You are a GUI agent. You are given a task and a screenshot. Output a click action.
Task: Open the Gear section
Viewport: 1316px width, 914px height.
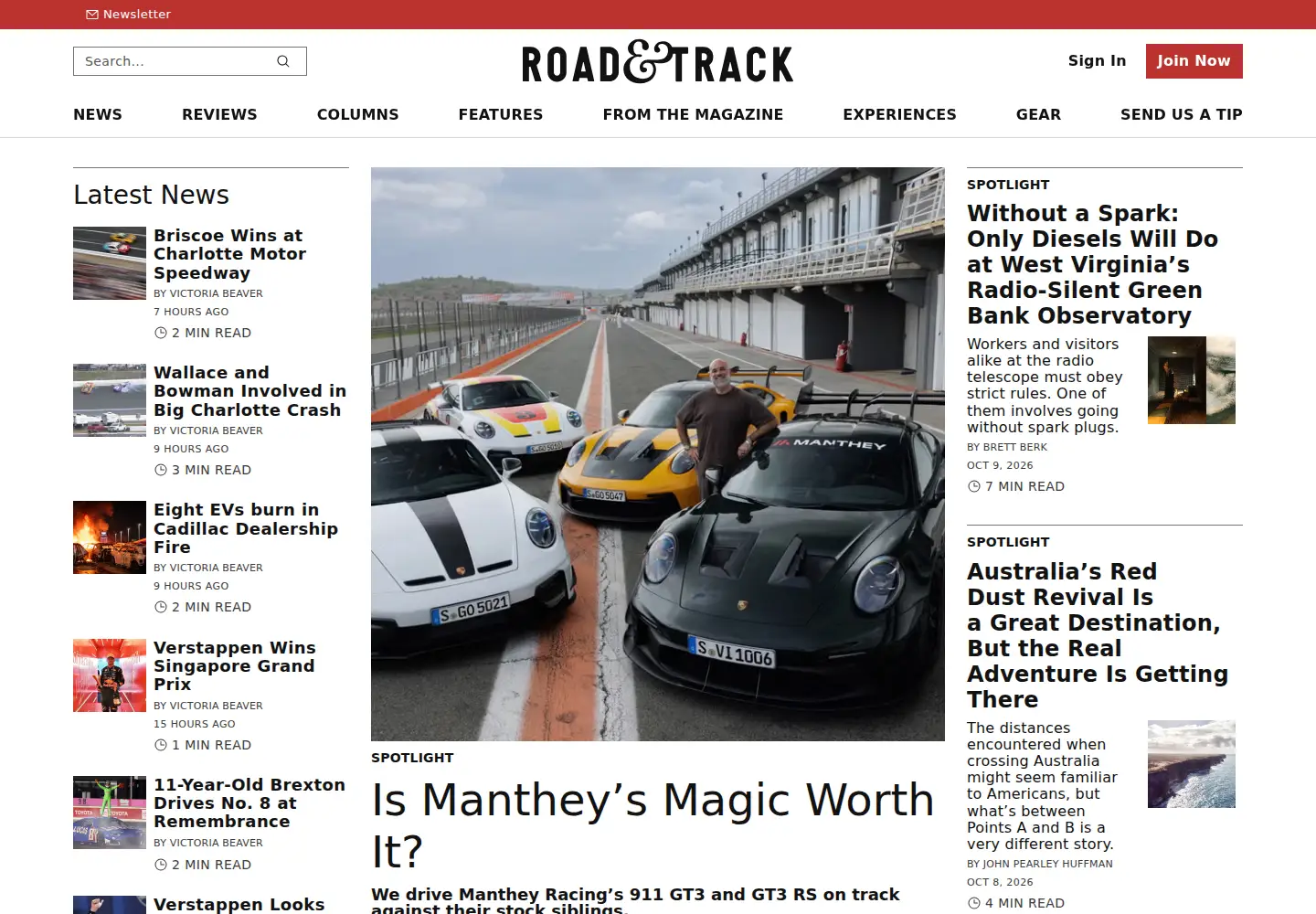[1039, 114]
